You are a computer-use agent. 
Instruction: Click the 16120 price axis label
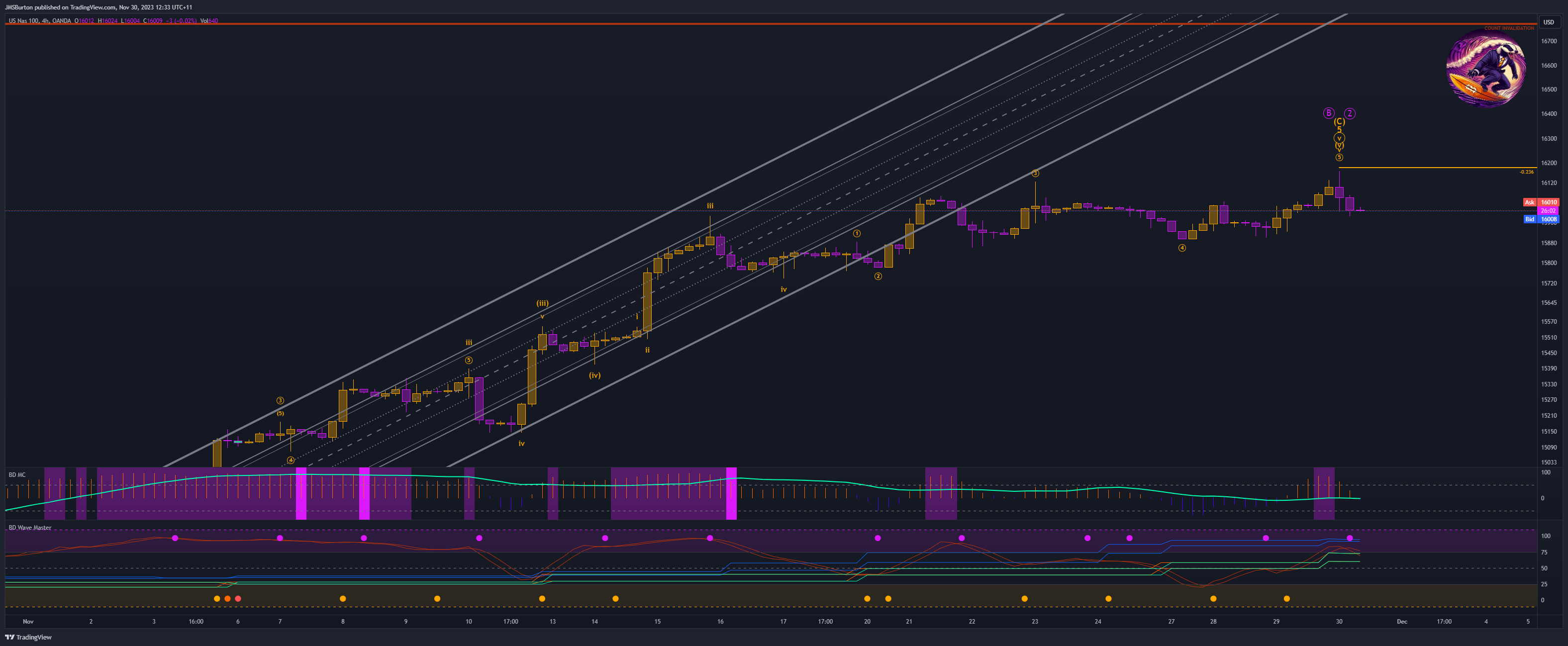click(1549, 183)
